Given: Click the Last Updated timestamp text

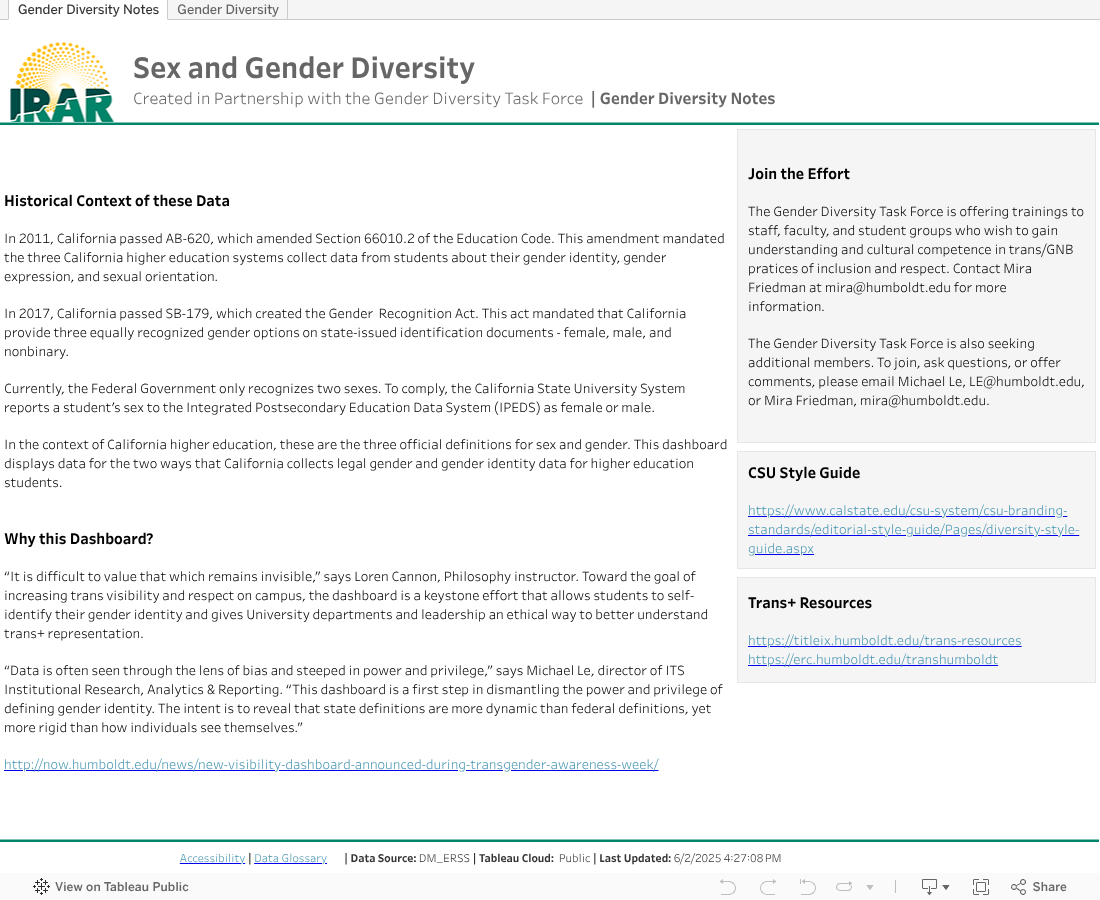Looking at the screenshot, I should click(x=690, y=858).
